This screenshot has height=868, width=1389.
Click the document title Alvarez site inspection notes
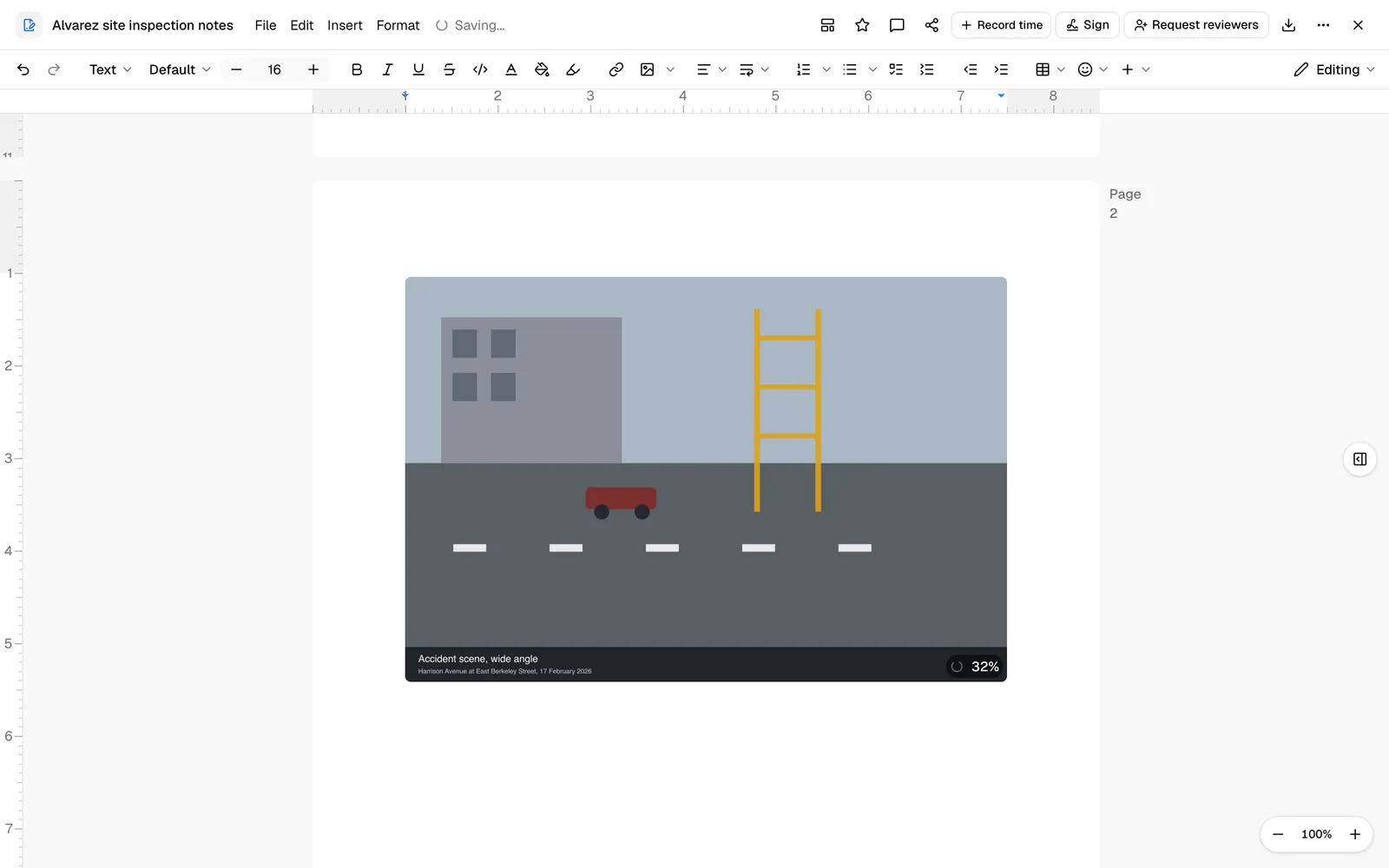pos(142,25)
